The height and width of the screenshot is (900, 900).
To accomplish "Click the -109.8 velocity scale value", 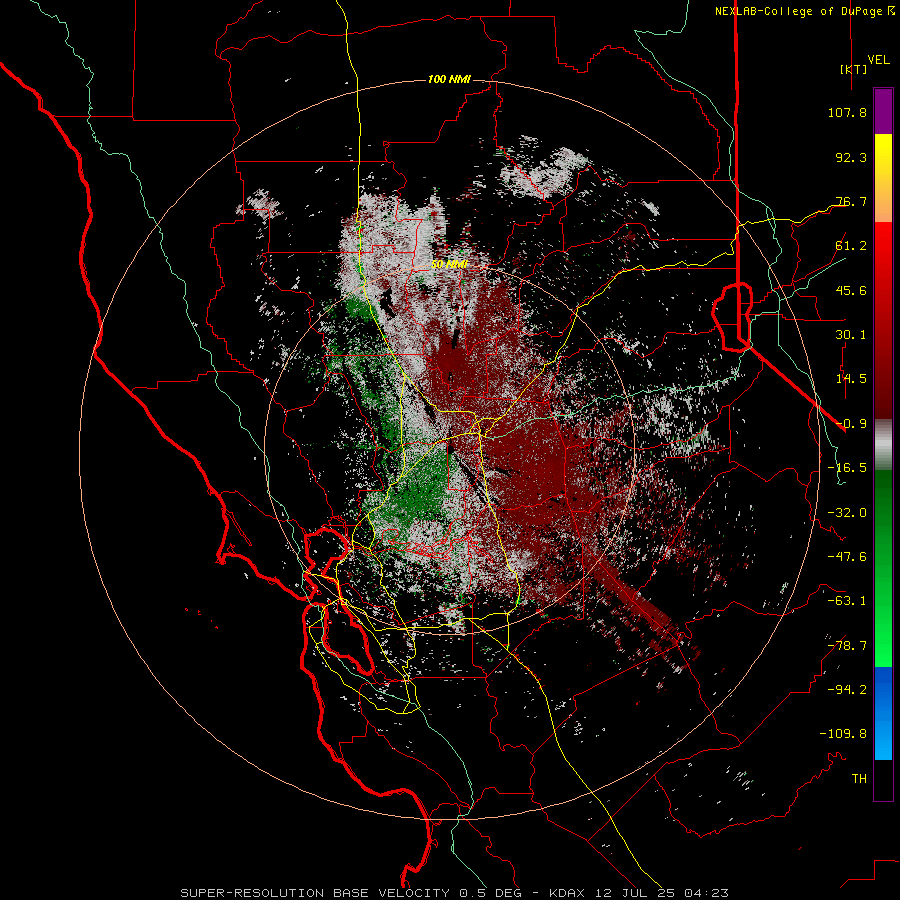I will (x=843, y=734).
